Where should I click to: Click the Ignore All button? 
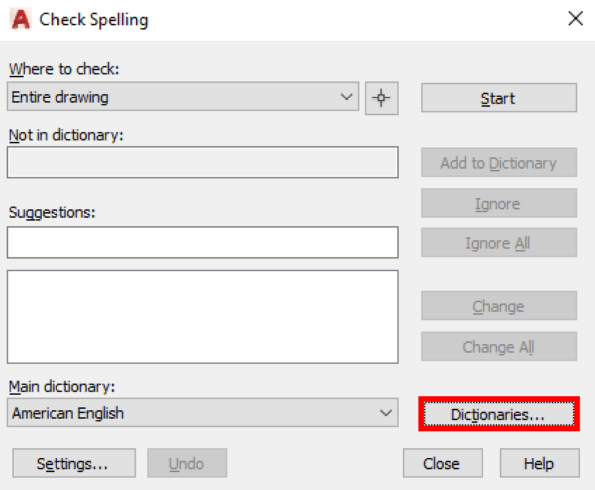(499, 243)
